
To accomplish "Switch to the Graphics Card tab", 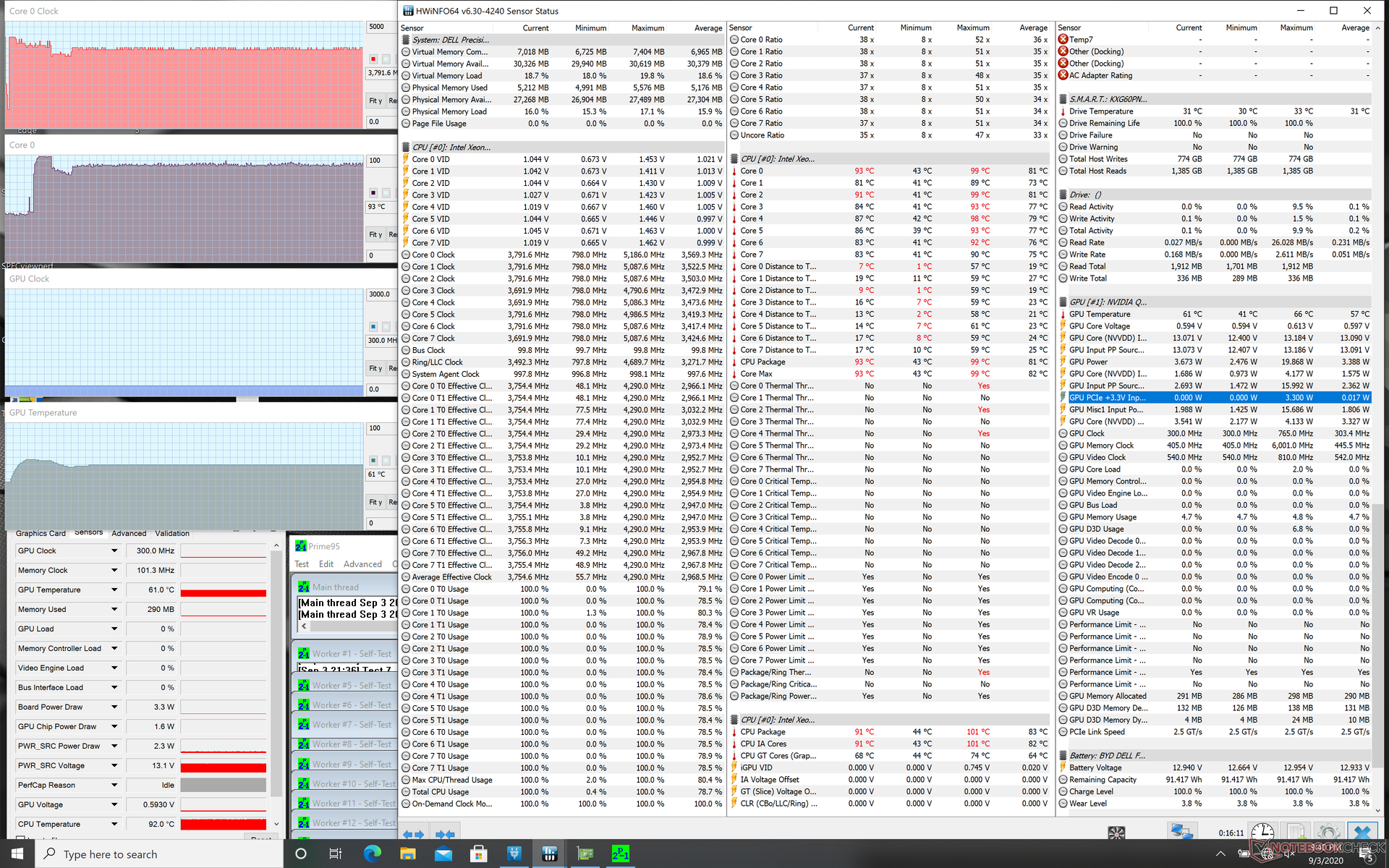I will pos(41,533).
